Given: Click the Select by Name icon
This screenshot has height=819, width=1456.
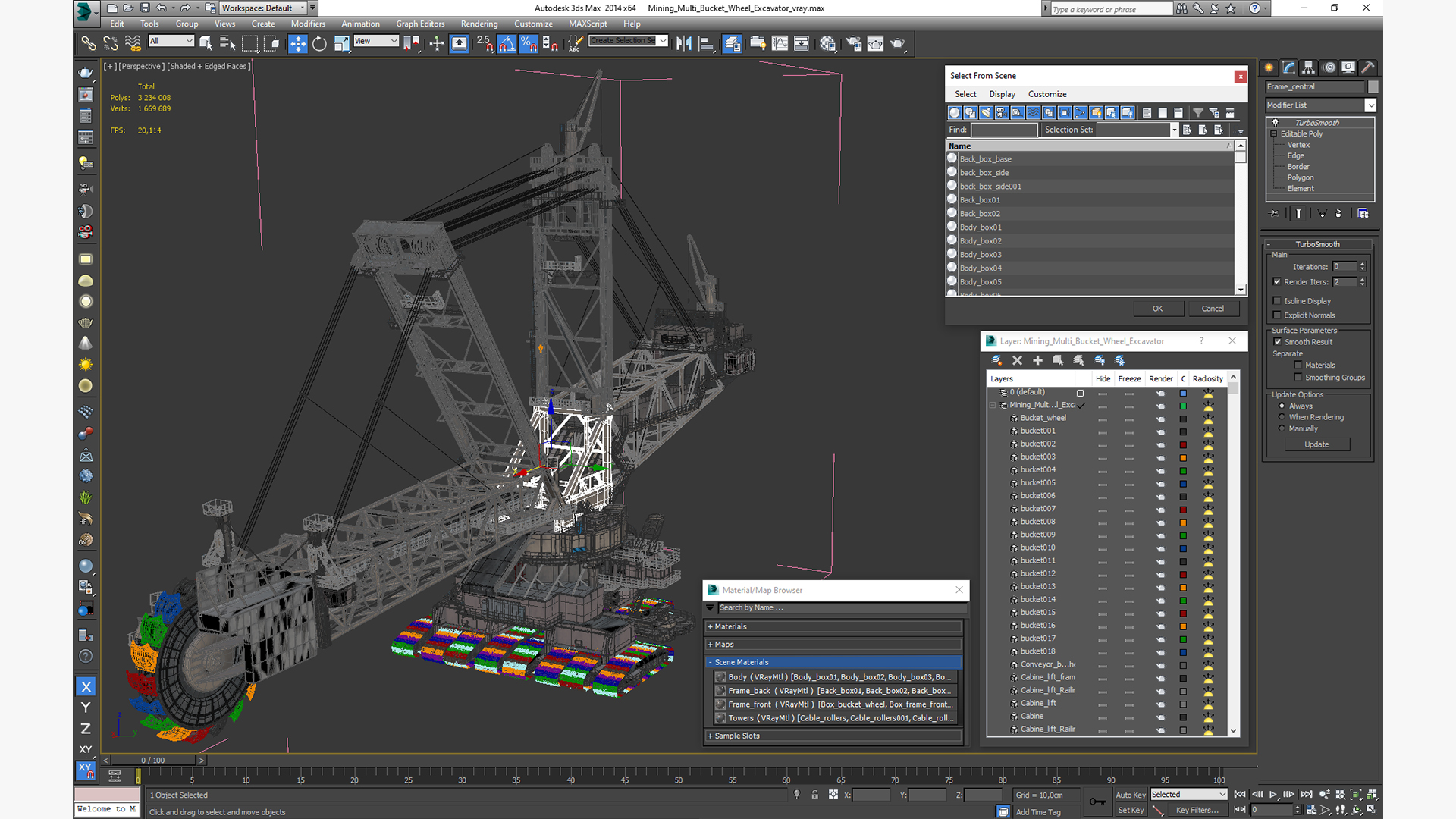Looking at the screenshot, I should pos(227,44).
